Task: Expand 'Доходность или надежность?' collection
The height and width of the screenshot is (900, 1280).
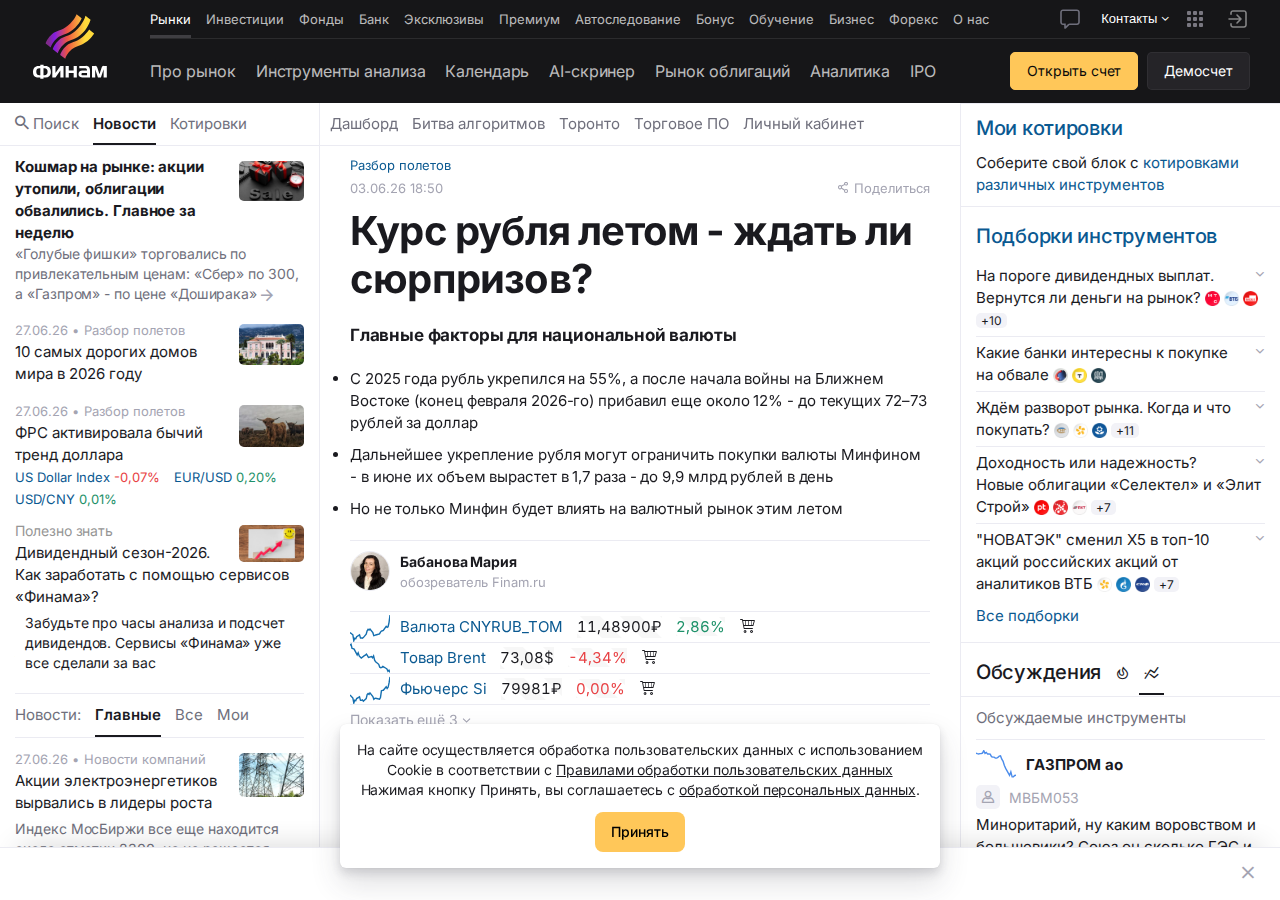Action: (1260, 462)
